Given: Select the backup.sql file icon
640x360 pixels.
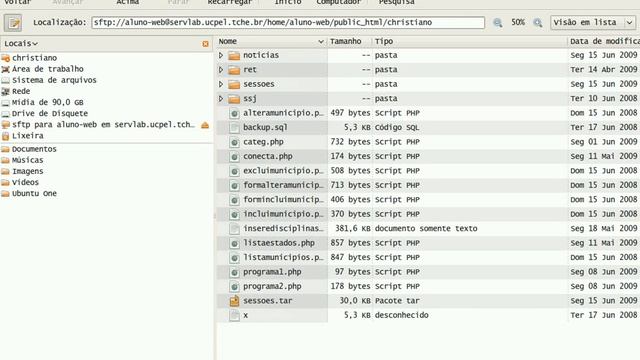Looking at the screenshot, I should pos(234,128).
